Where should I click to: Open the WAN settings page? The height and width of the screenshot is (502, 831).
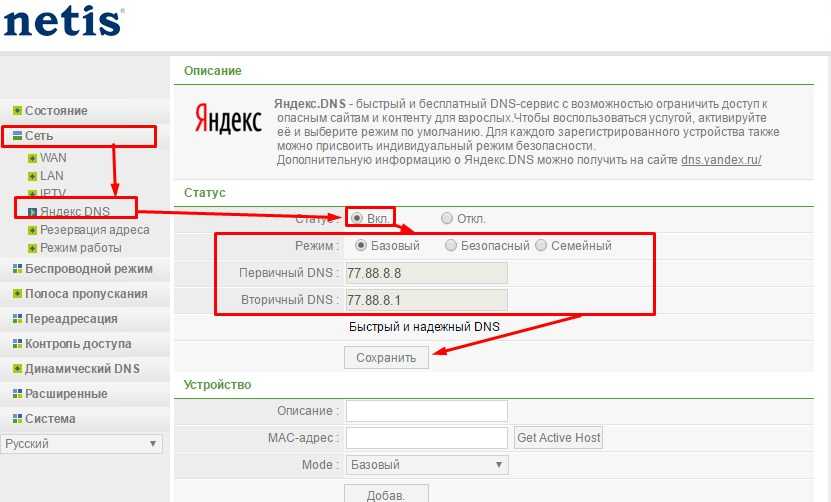pos(54,158)
